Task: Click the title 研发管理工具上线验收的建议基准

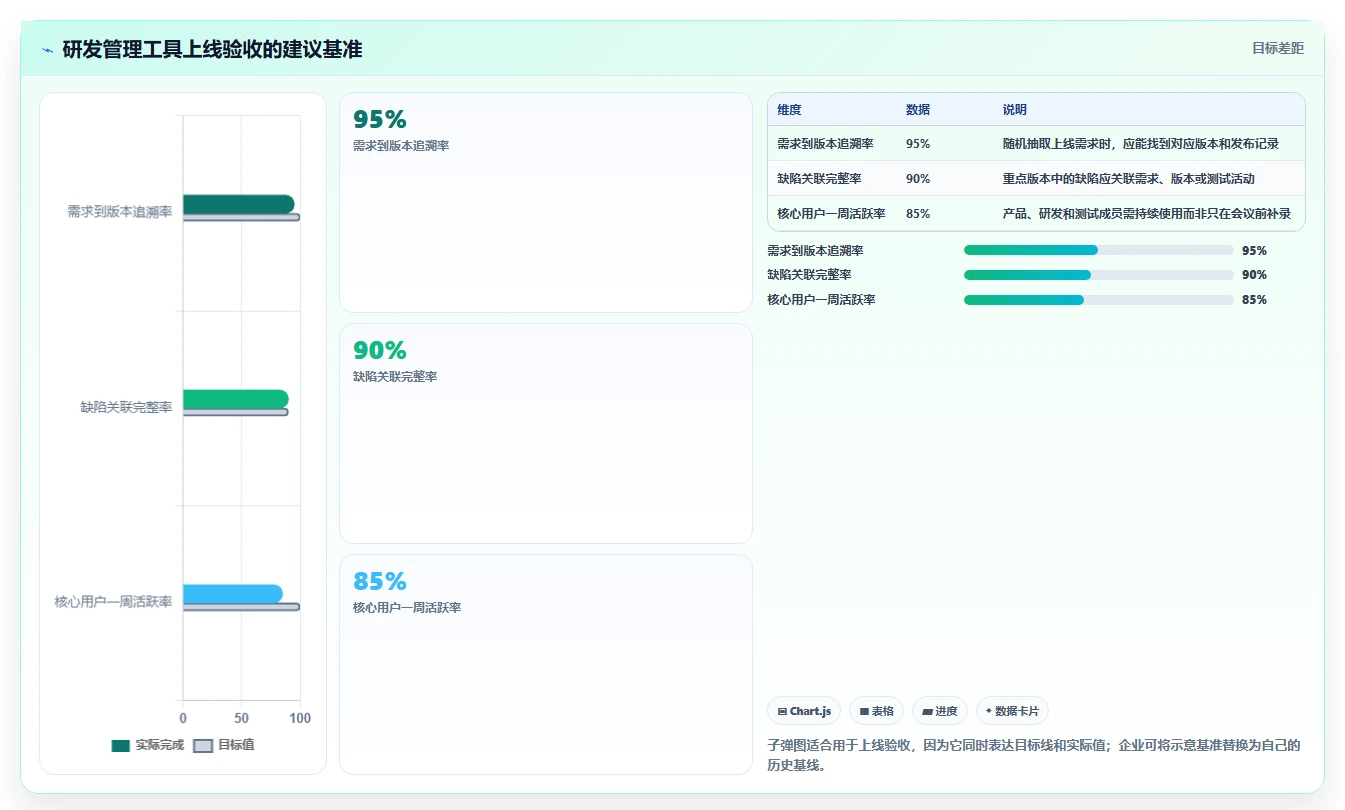Action: 212,50
